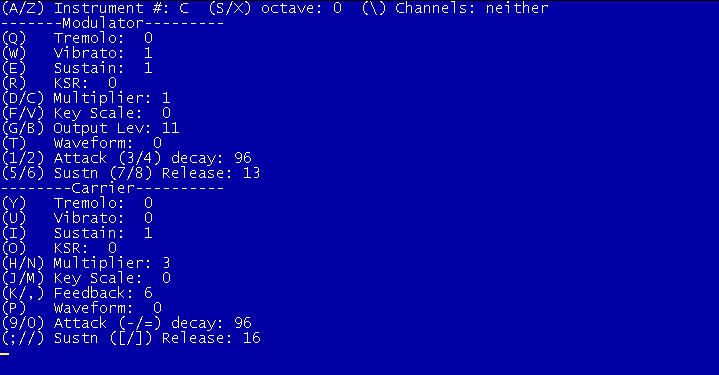This screenshot has width=719, height=375.
Task: Click the Modulator section header
Action: (112, 23)
